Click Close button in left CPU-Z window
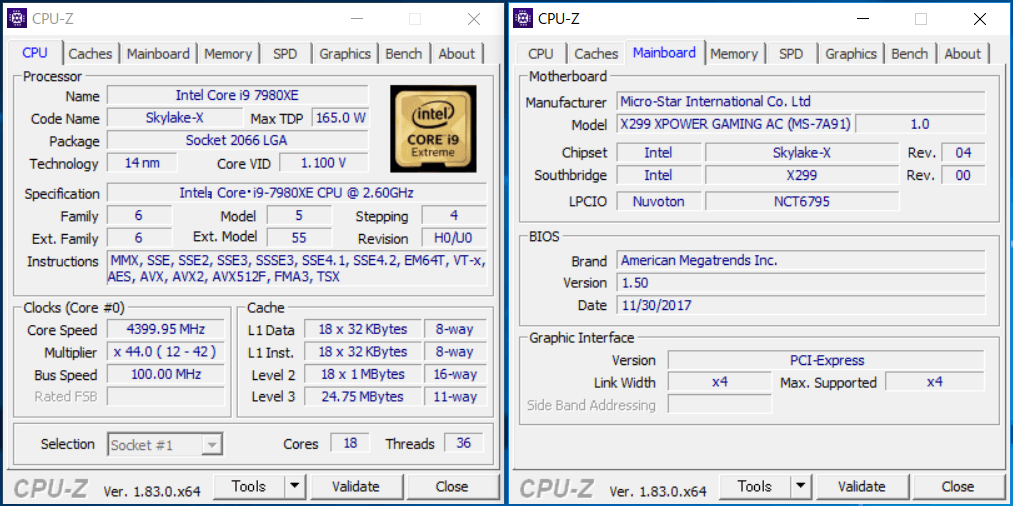The image size is (1013, 506). pos(452,486)
